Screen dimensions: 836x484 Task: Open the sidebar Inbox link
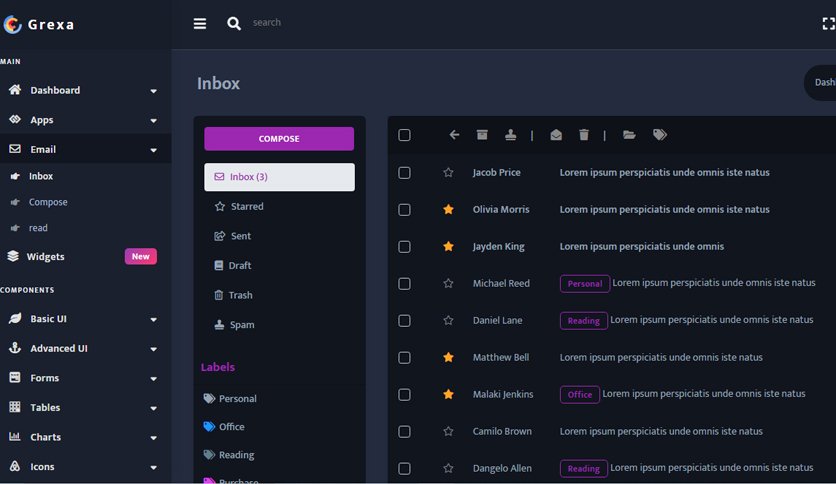41,176
